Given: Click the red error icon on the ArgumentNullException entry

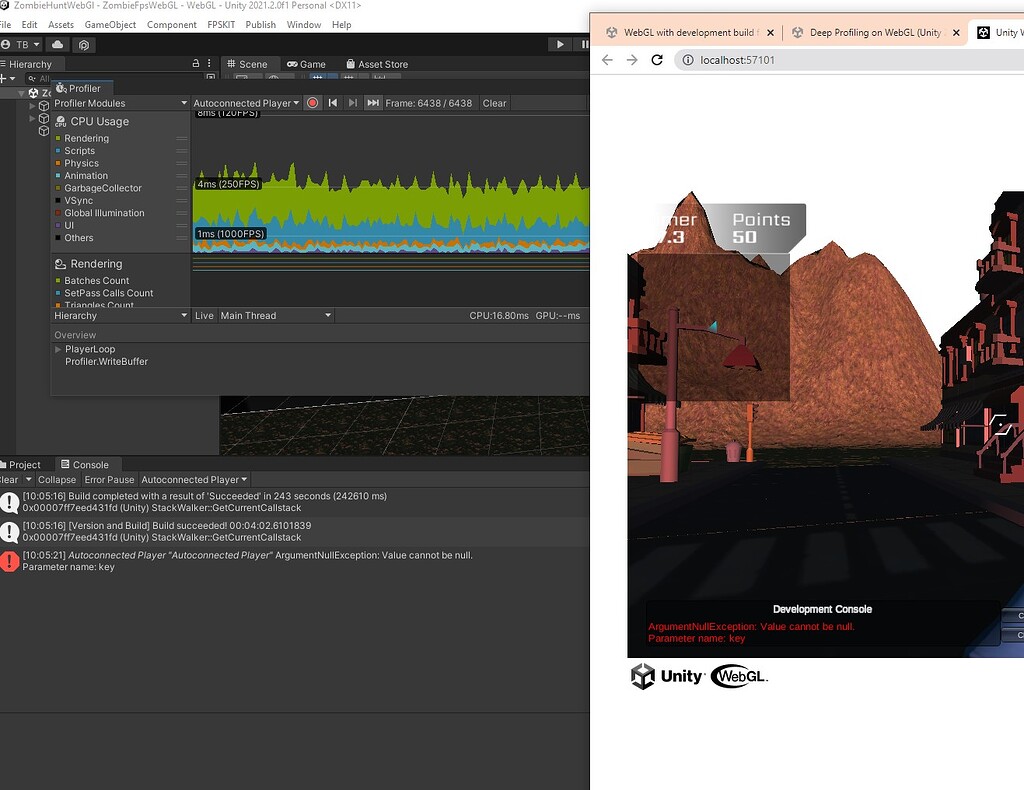Looking at the screenshot, I should (x=9, y=560).
